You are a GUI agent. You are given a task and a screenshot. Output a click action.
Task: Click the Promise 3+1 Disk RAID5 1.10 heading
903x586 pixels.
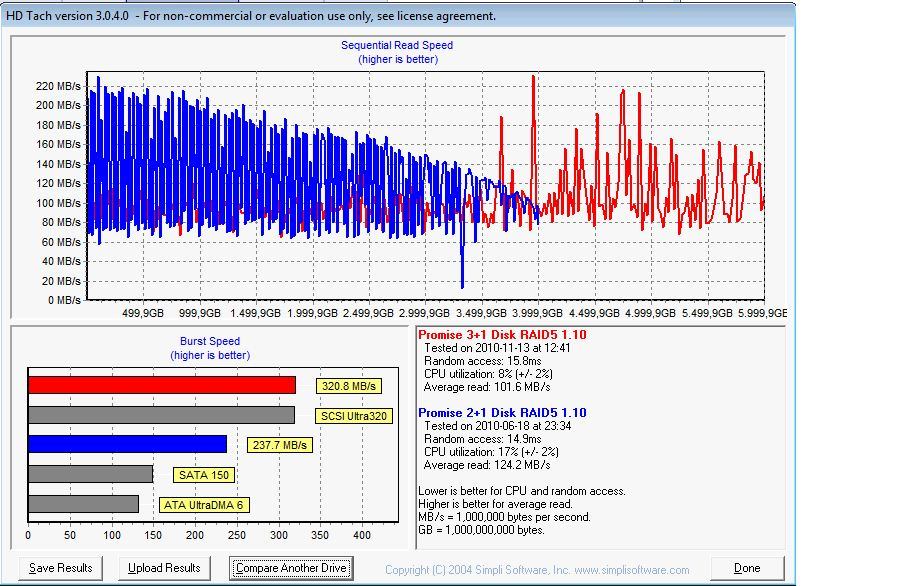tap(502, 334)
